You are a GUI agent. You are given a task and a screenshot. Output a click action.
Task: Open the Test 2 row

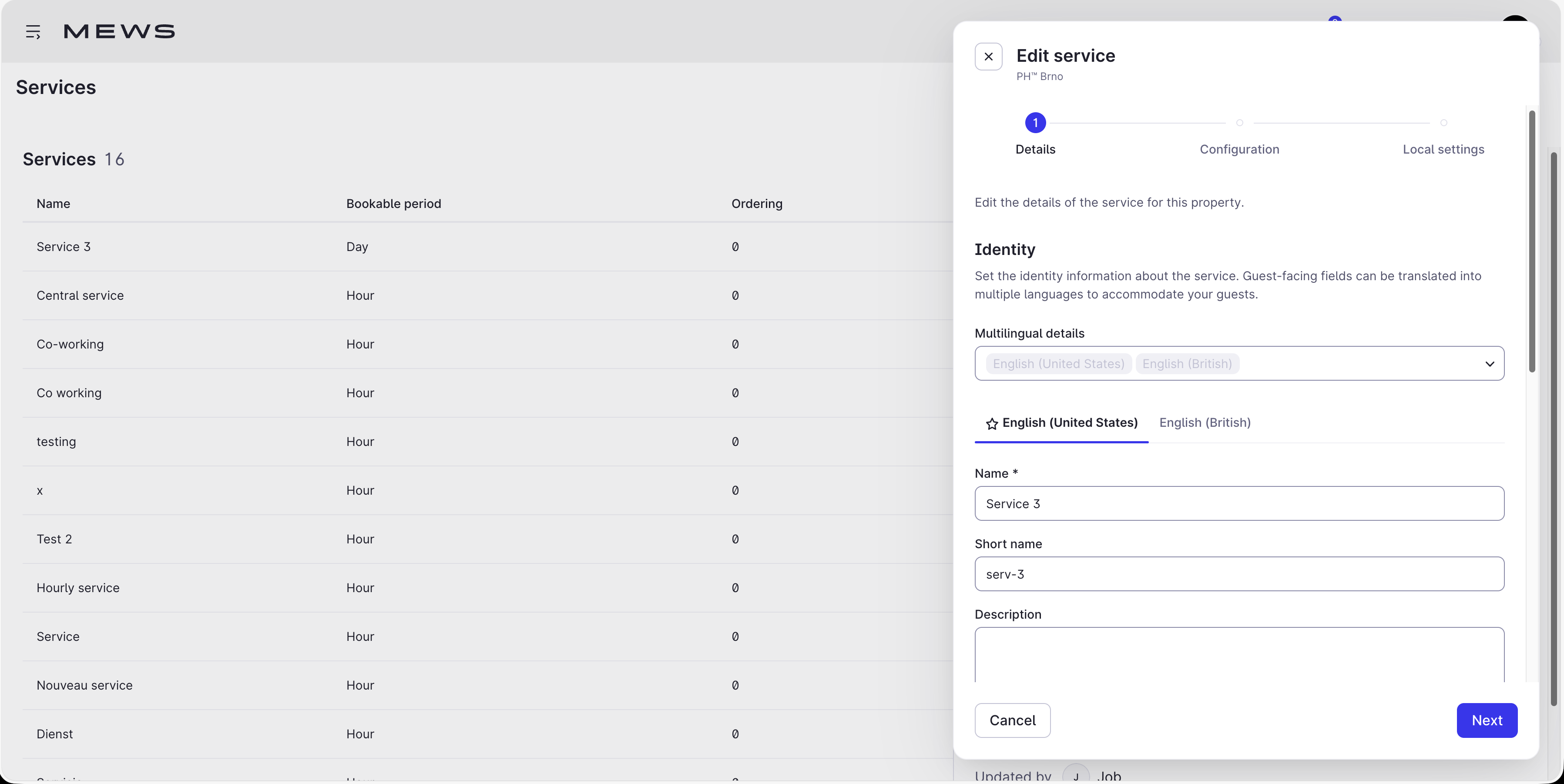[487, 539]
